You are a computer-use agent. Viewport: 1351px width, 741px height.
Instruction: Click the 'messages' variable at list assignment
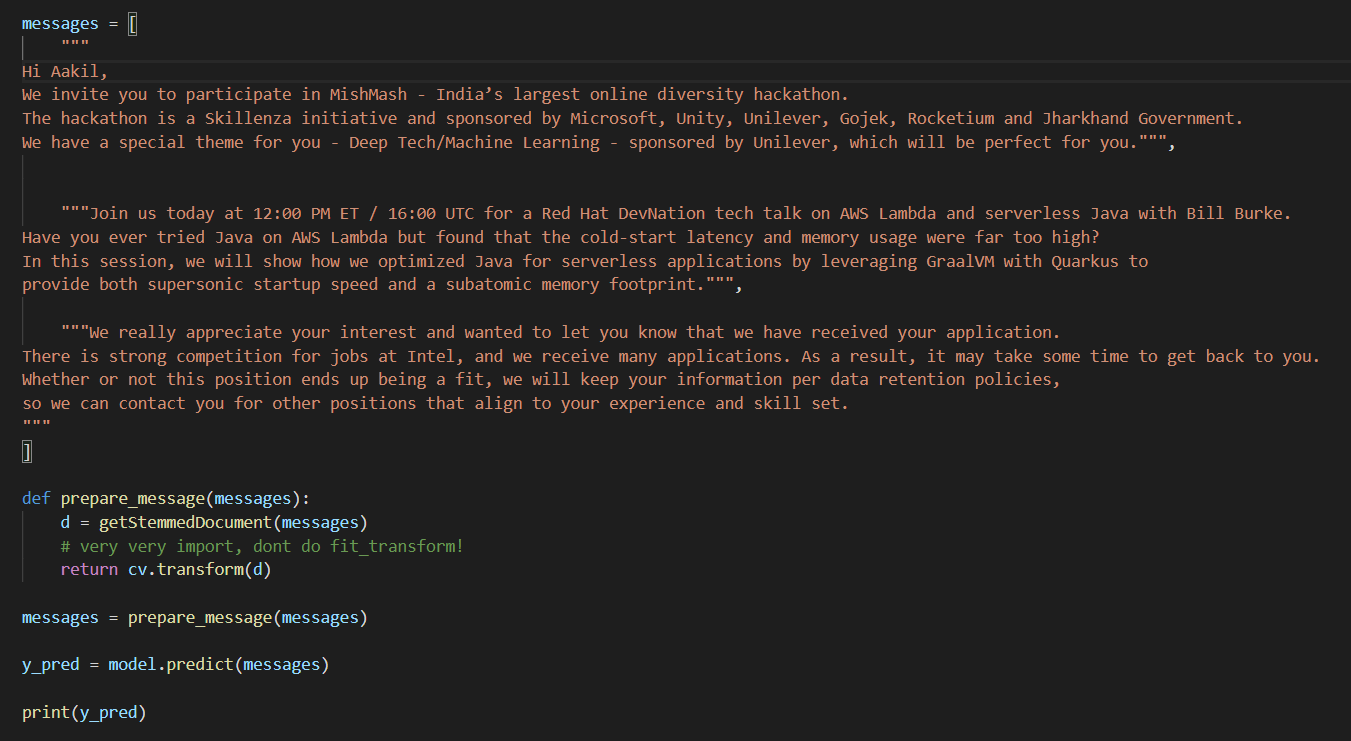pyautogui.click(x=60, y=23)
